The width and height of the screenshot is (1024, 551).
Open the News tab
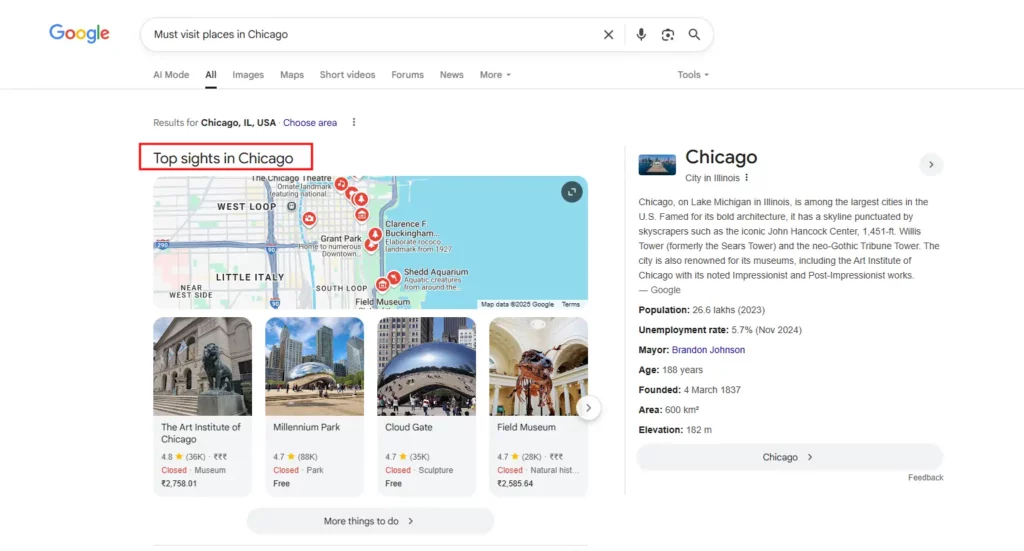tap(451, 74)
